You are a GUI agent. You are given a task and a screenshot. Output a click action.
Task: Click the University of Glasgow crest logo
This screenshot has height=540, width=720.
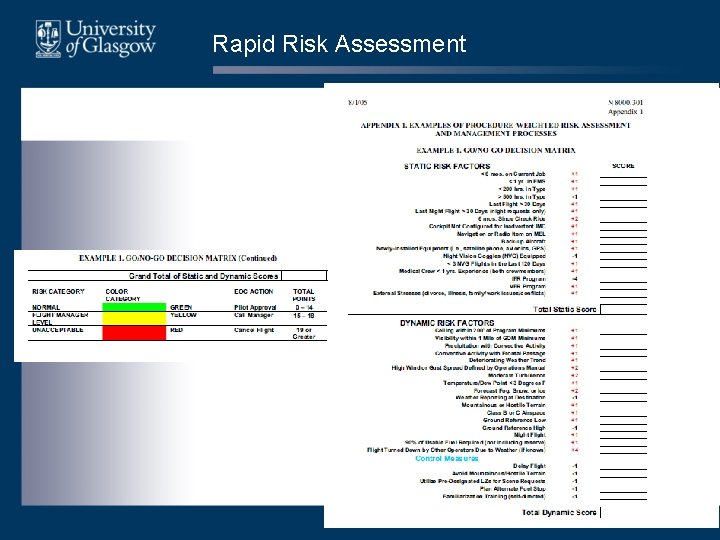(x=48, y=39)
